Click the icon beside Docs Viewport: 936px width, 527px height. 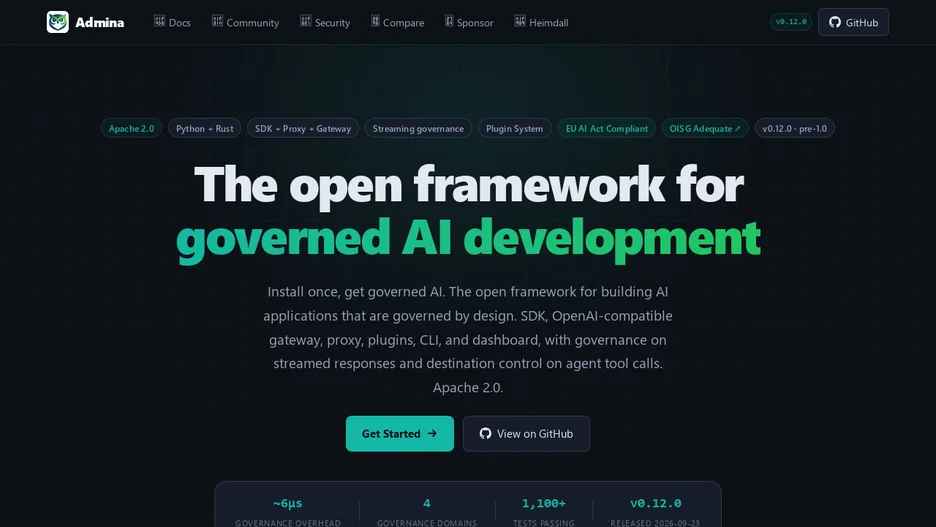coord(159,21)
